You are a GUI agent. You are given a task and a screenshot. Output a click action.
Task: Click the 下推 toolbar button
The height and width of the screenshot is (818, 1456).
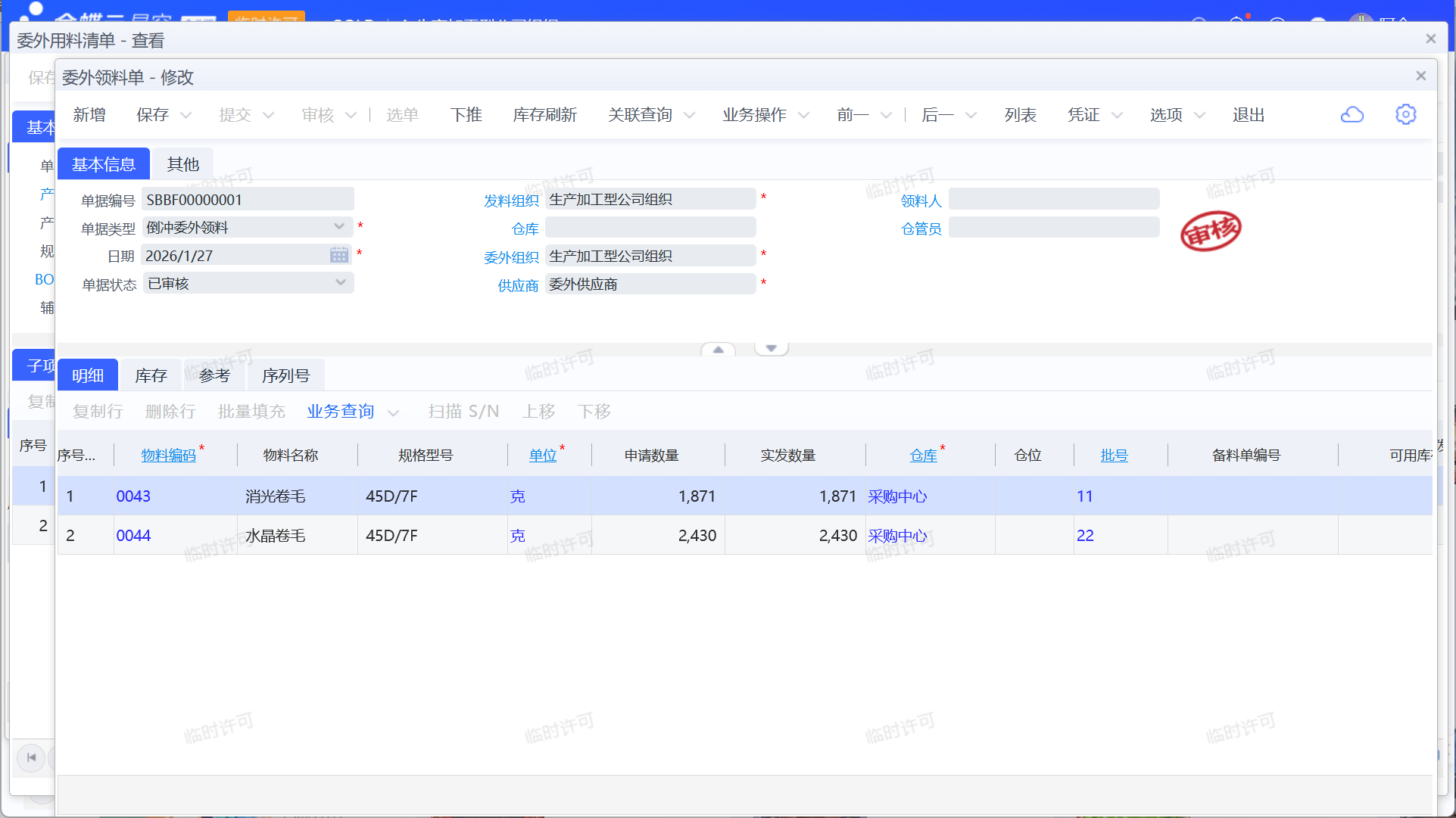(x=466, y=115)
